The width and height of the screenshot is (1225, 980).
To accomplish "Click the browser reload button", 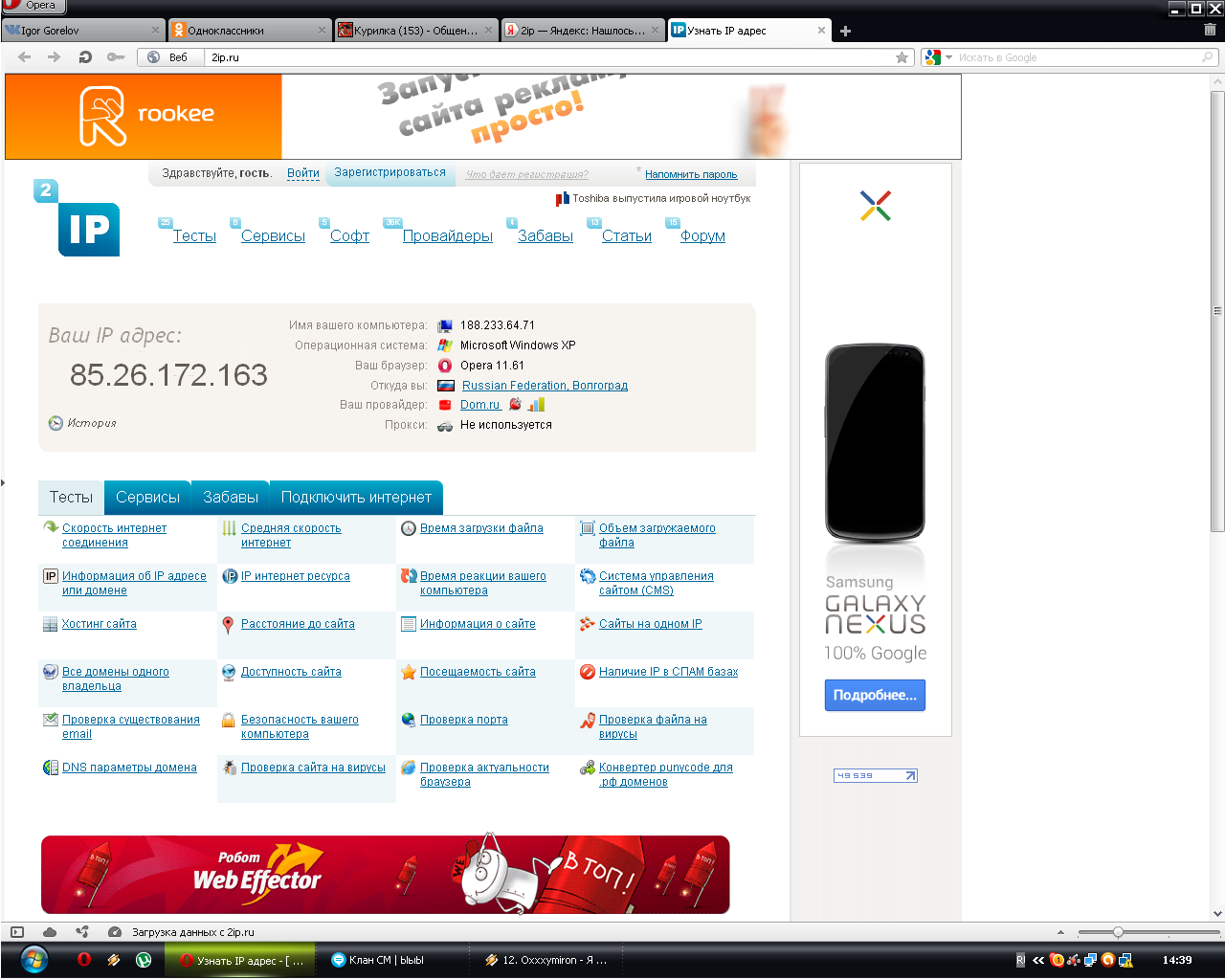I will tap(85, 57).
